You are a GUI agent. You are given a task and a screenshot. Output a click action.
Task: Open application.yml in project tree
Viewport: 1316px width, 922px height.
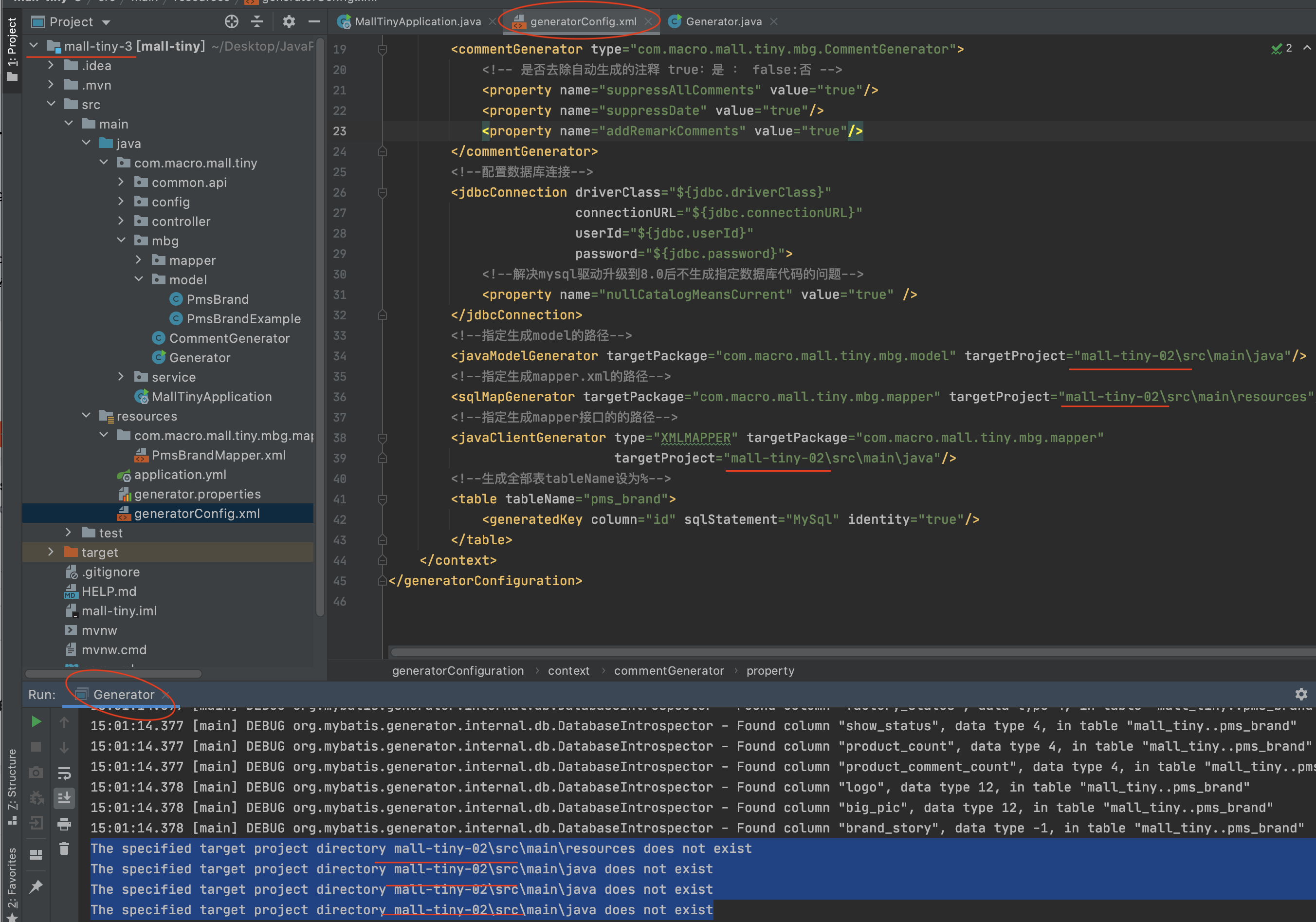tap(180, 475)
